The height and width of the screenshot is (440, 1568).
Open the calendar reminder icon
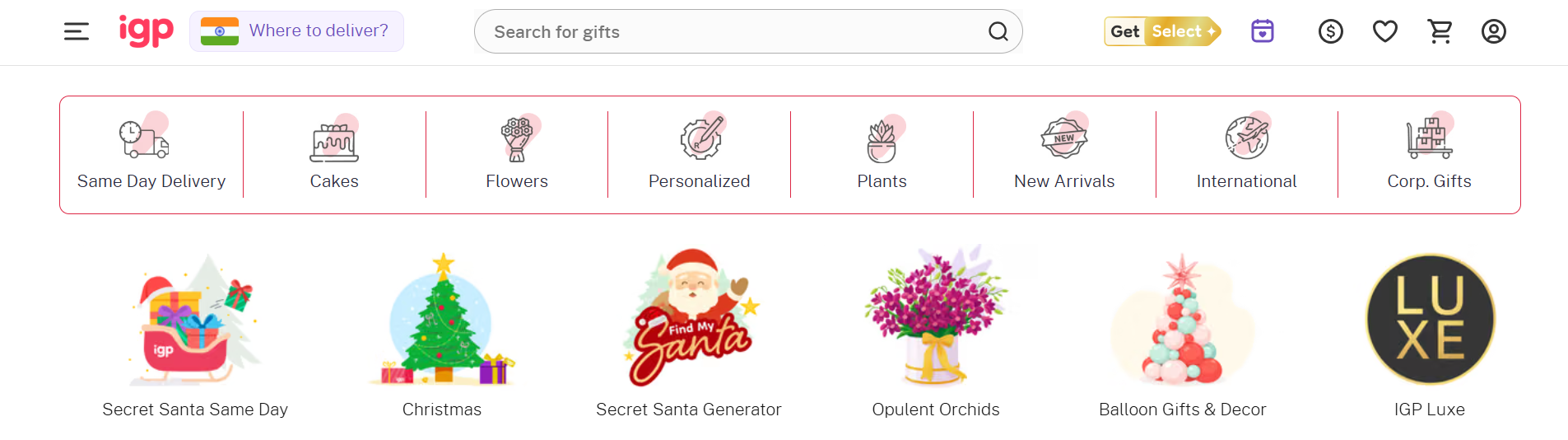[1263, 31]
